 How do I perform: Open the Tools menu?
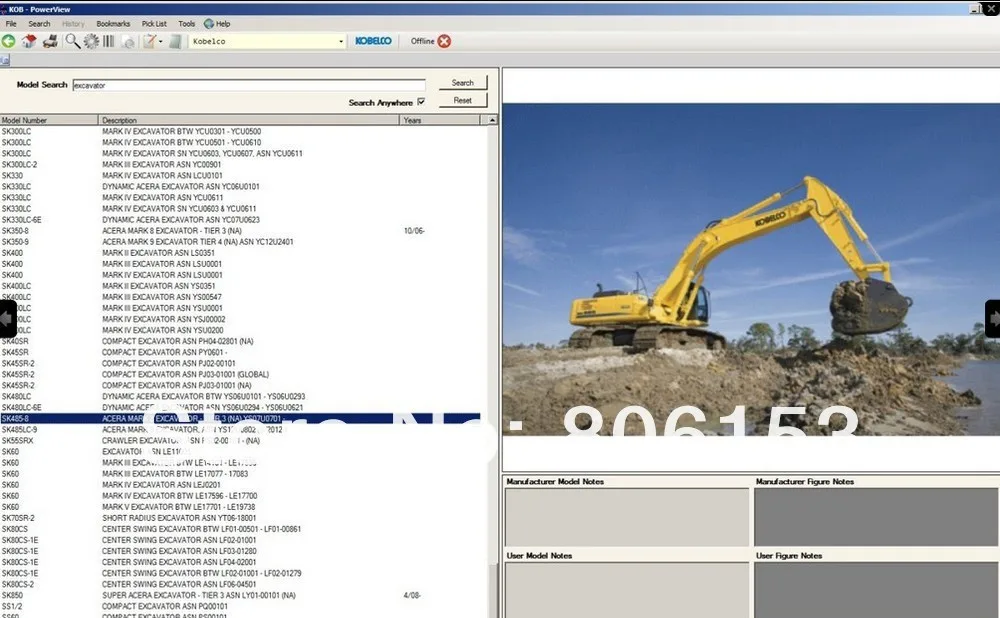(186, 24)
